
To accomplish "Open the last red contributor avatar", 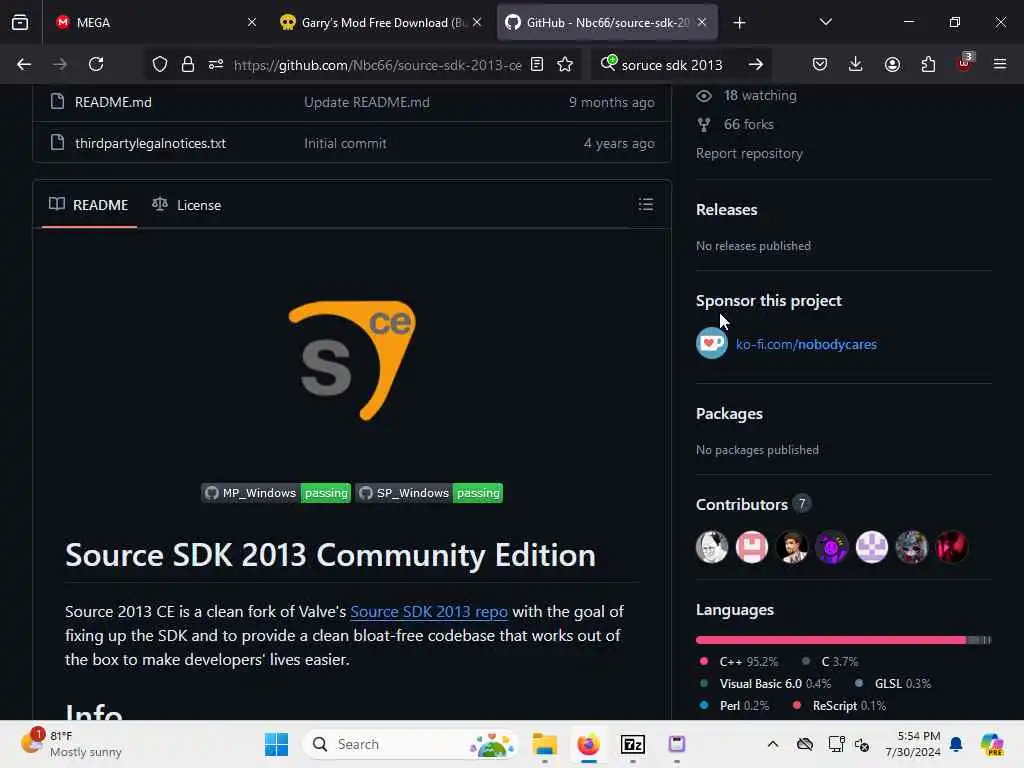I will pos(952,547).
